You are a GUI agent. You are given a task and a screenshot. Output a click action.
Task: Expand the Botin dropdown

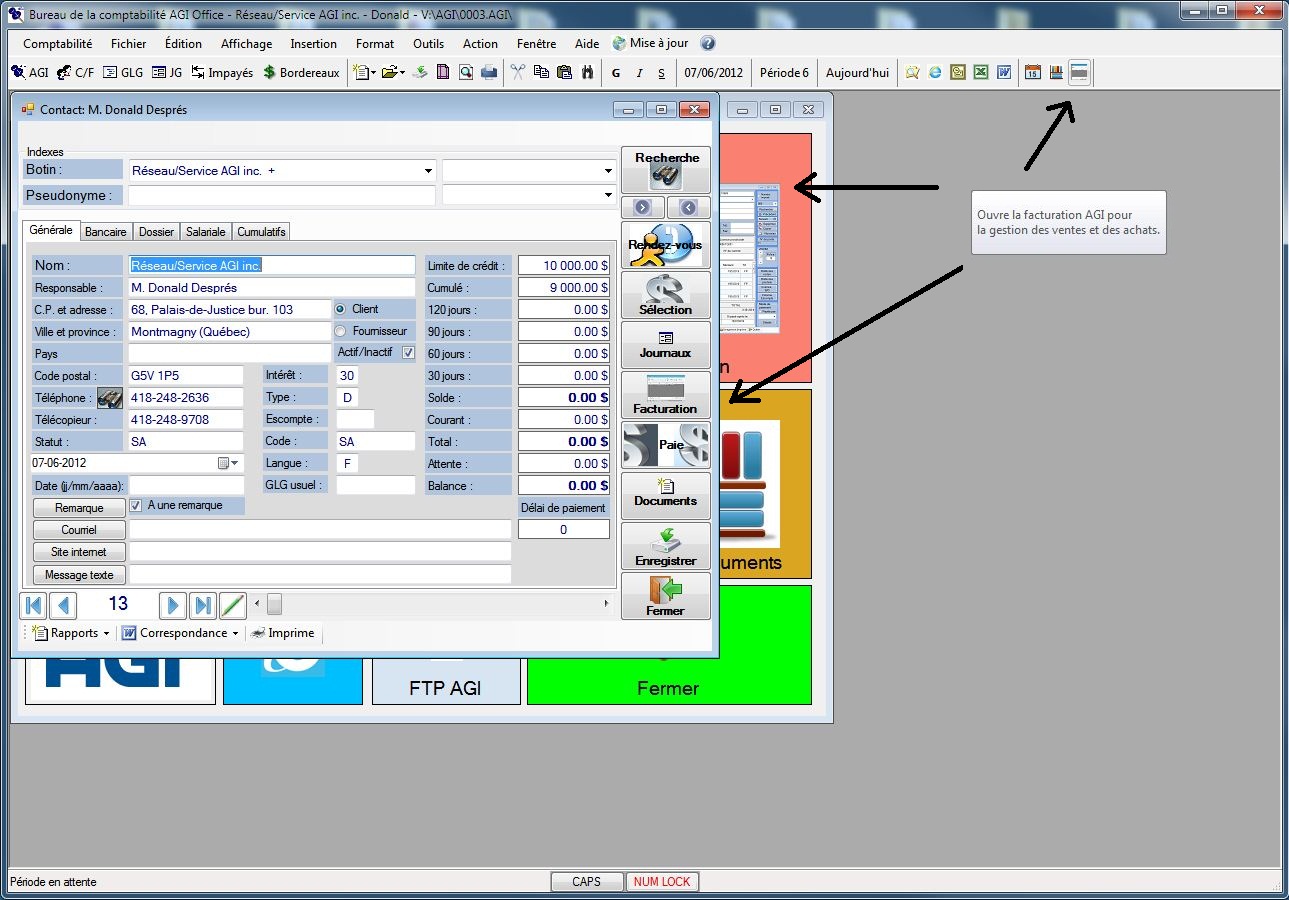tap(428, 171)
